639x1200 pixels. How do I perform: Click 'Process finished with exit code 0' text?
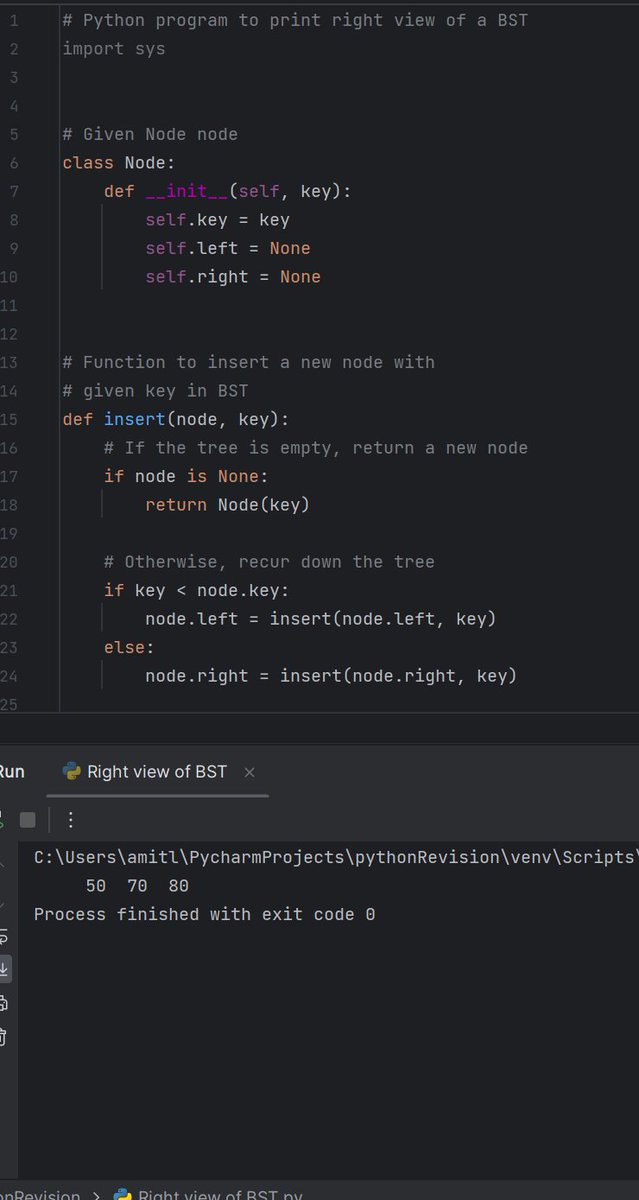[205, 914]
